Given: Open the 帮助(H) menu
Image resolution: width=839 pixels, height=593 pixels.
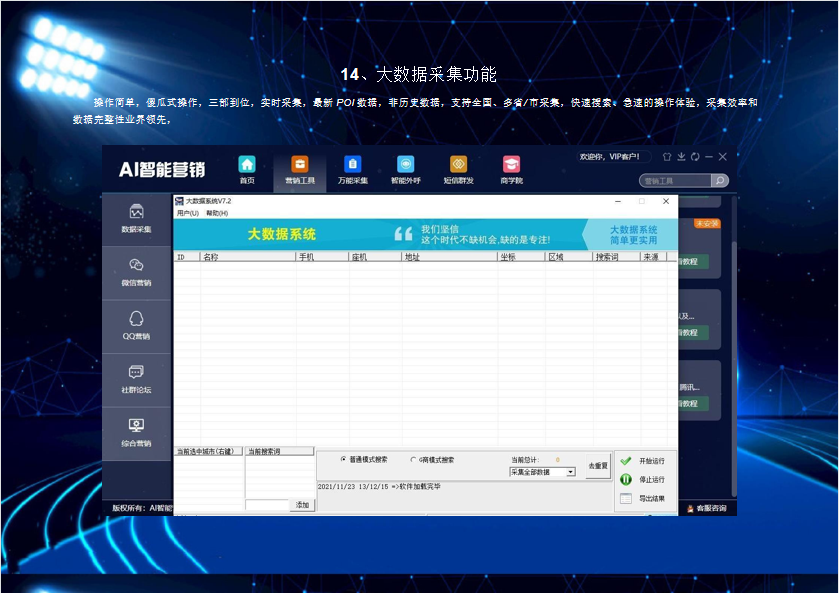Looking at the screenshot, I should point(217,213).
